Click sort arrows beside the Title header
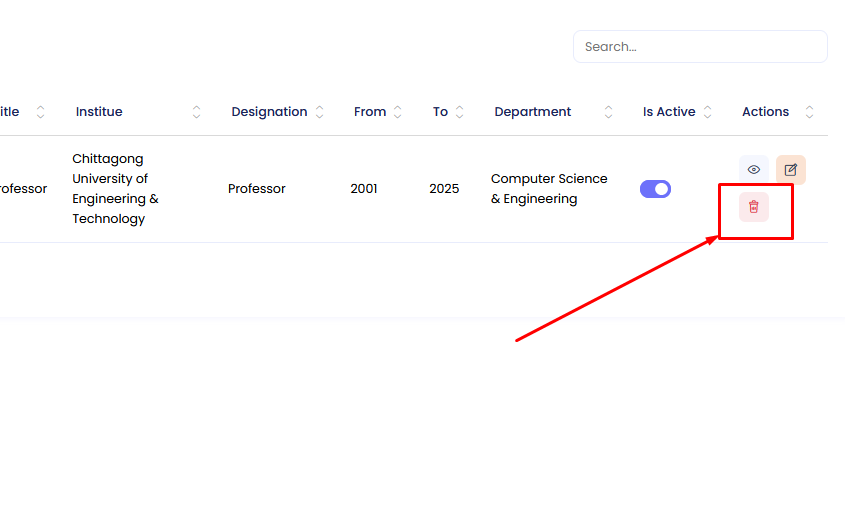Image resolution: width=845 pixels, height=513 pixels. click(x=41, y=112)
